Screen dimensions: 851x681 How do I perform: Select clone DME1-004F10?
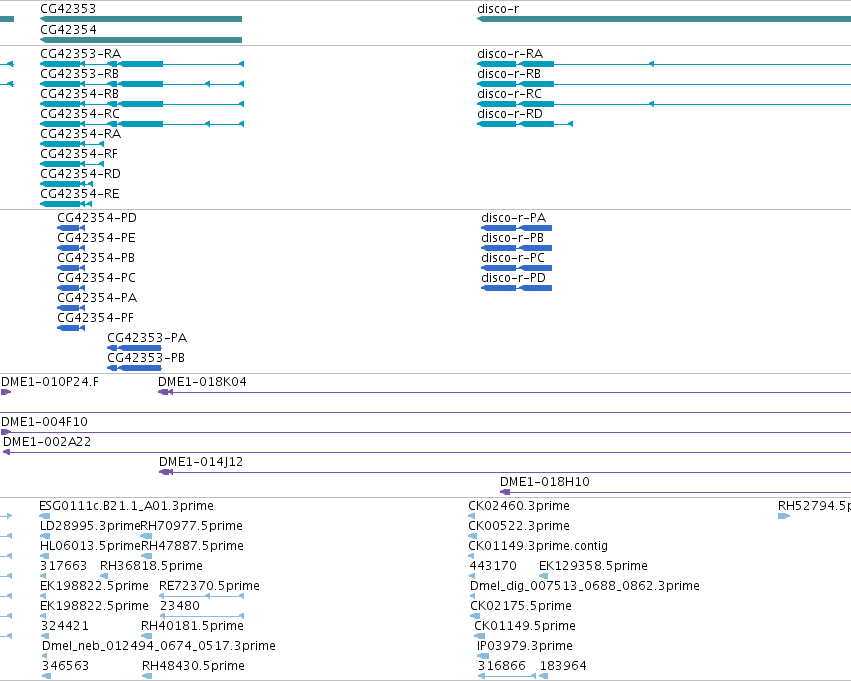426,432
